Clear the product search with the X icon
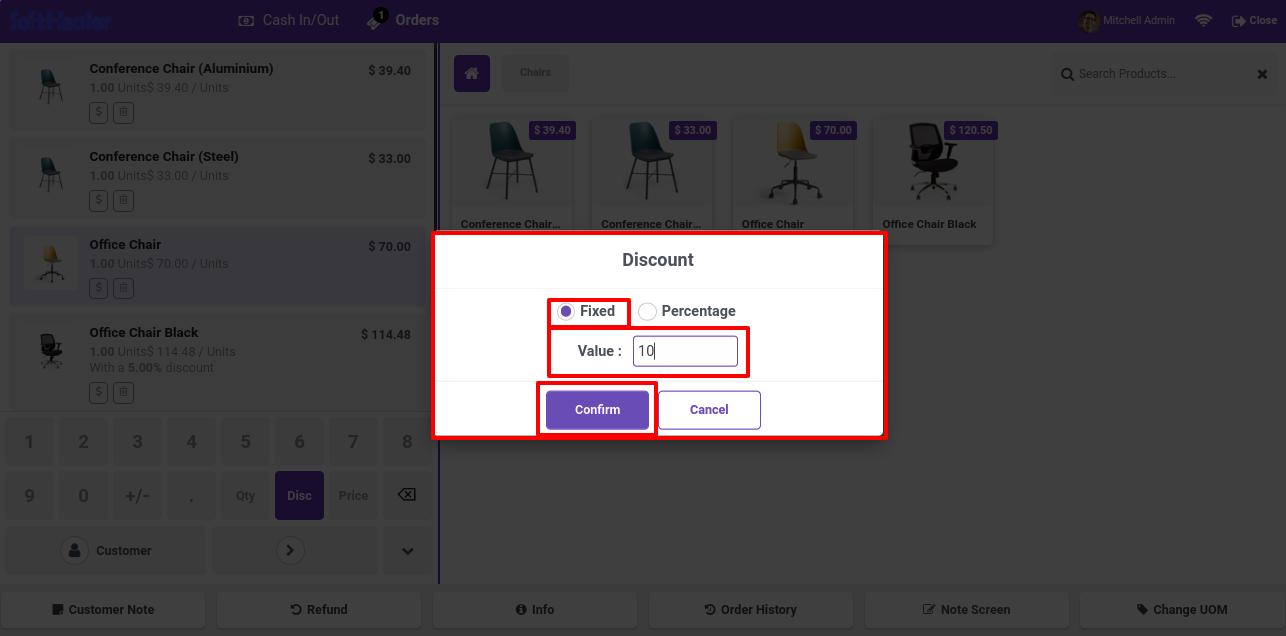Viewport: 1286px width, 636px height. 1262,74
